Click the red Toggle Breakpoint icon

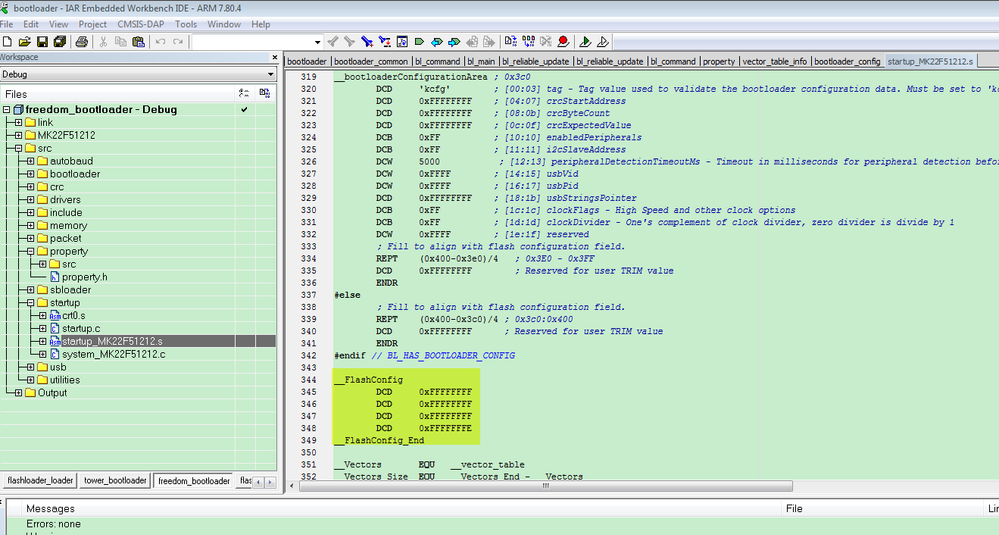(563, 42)
